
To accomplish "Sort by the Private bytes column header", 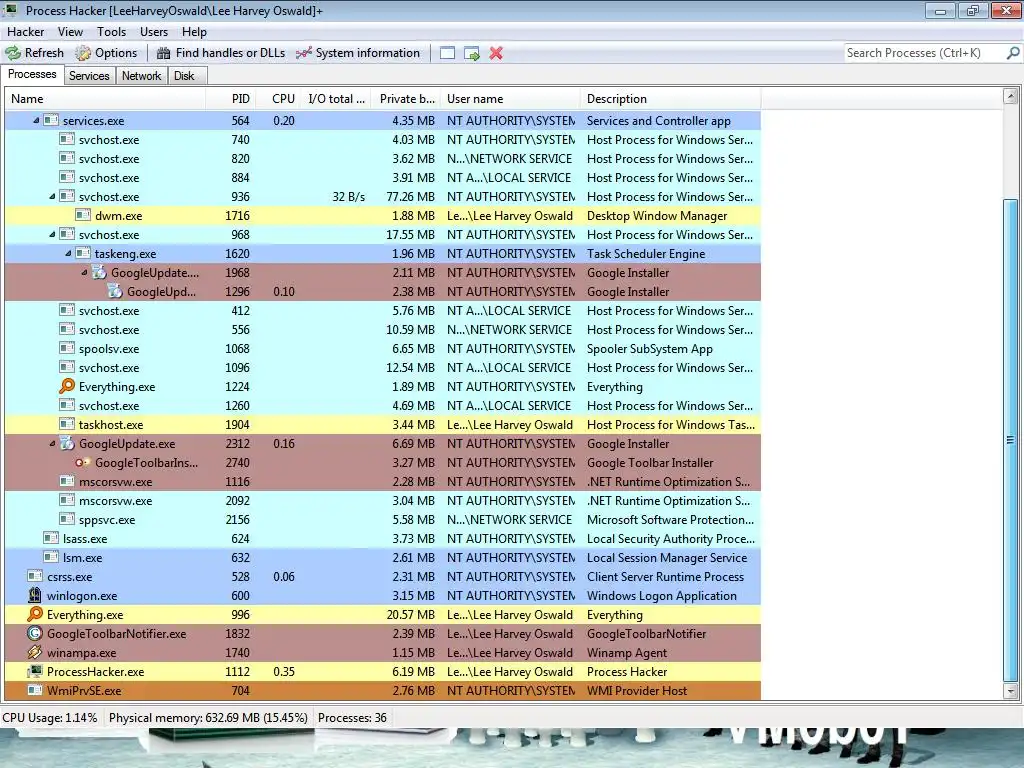I will click(406, 99).
